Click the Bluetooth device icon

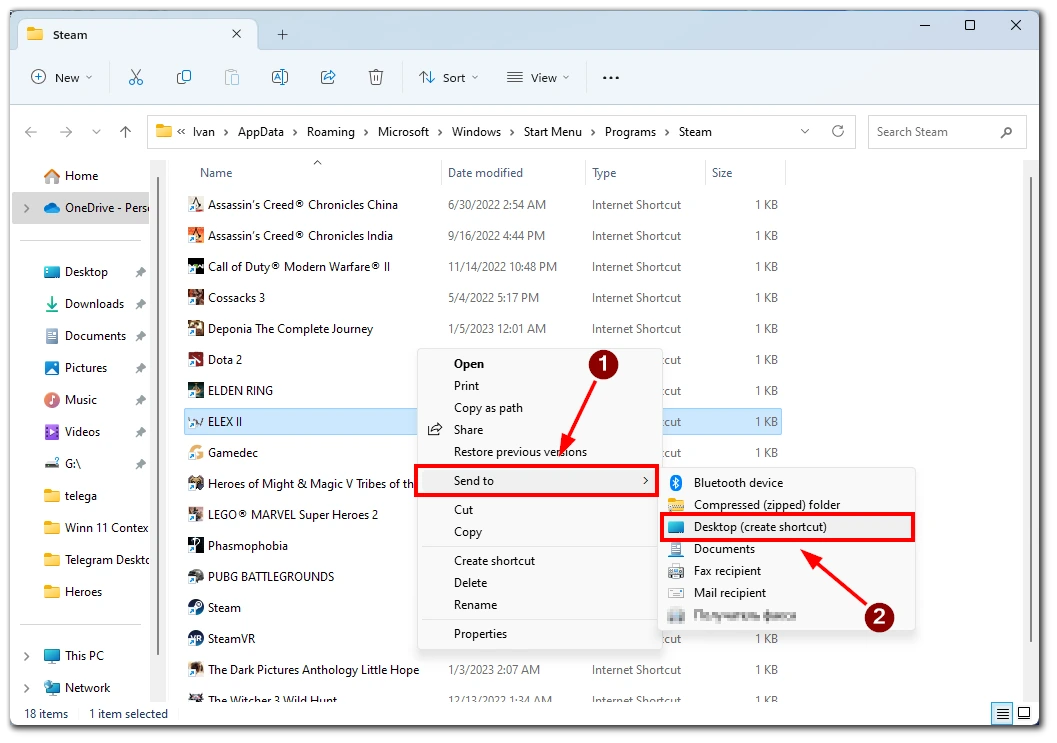coord(675,483)
